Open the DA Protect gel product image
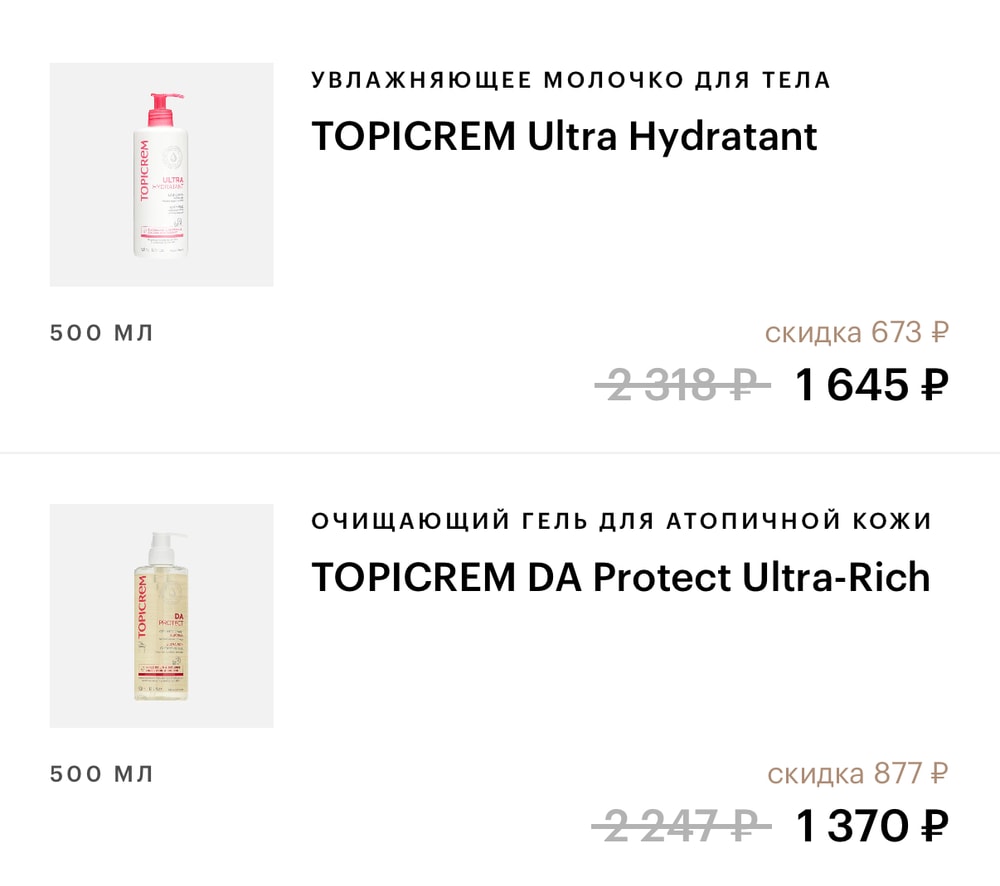 tap(161, 616)
